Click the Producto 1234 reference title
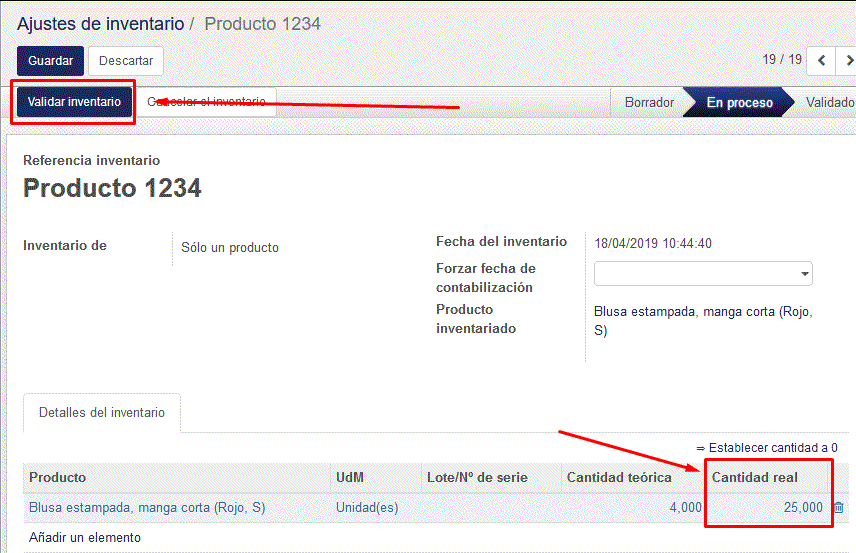The height and width of the screenshot is (553, 856). click(x=112, y=188)
